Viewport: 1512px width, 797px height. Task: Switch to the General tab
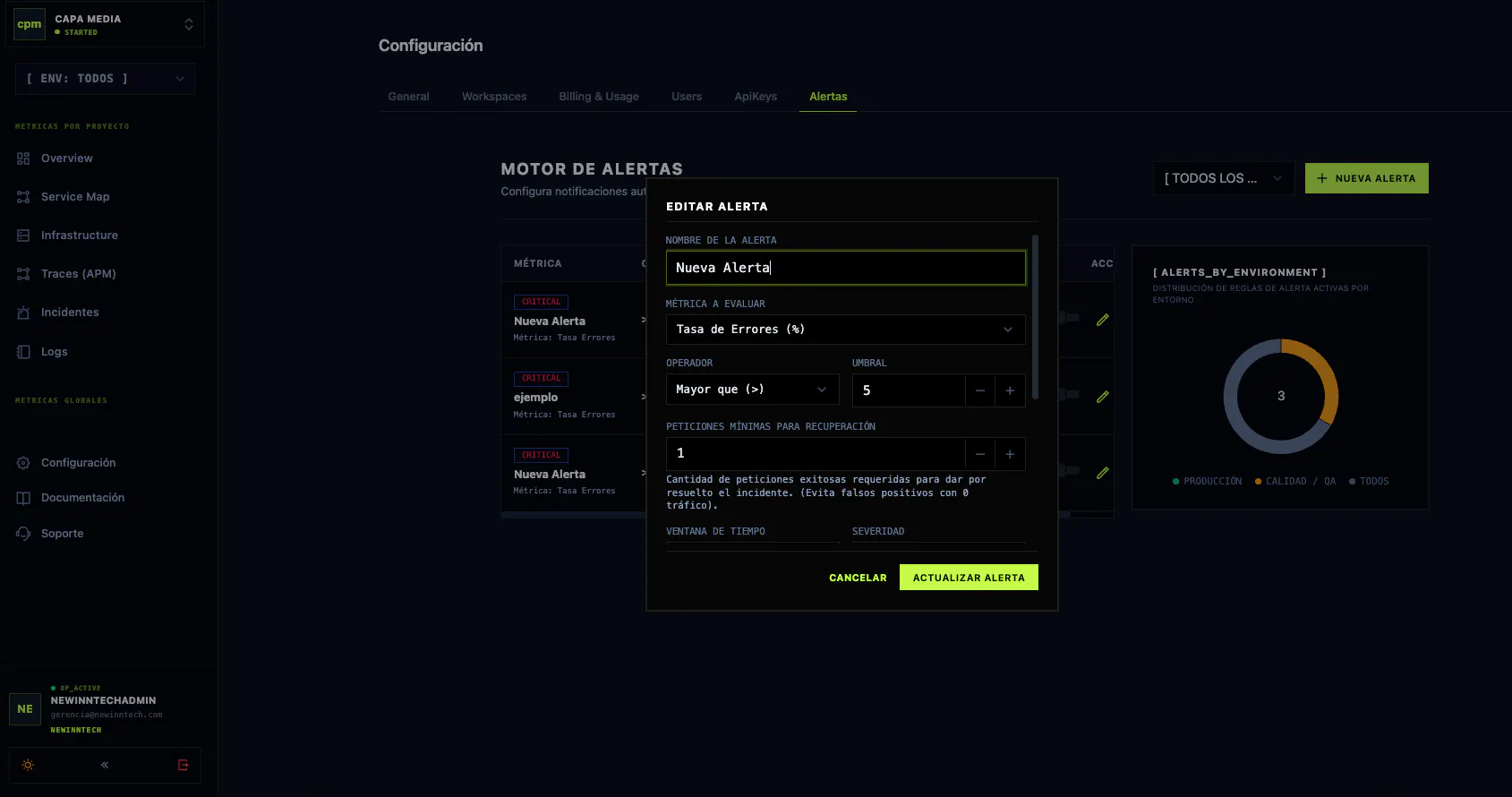(x=408, y=97)
